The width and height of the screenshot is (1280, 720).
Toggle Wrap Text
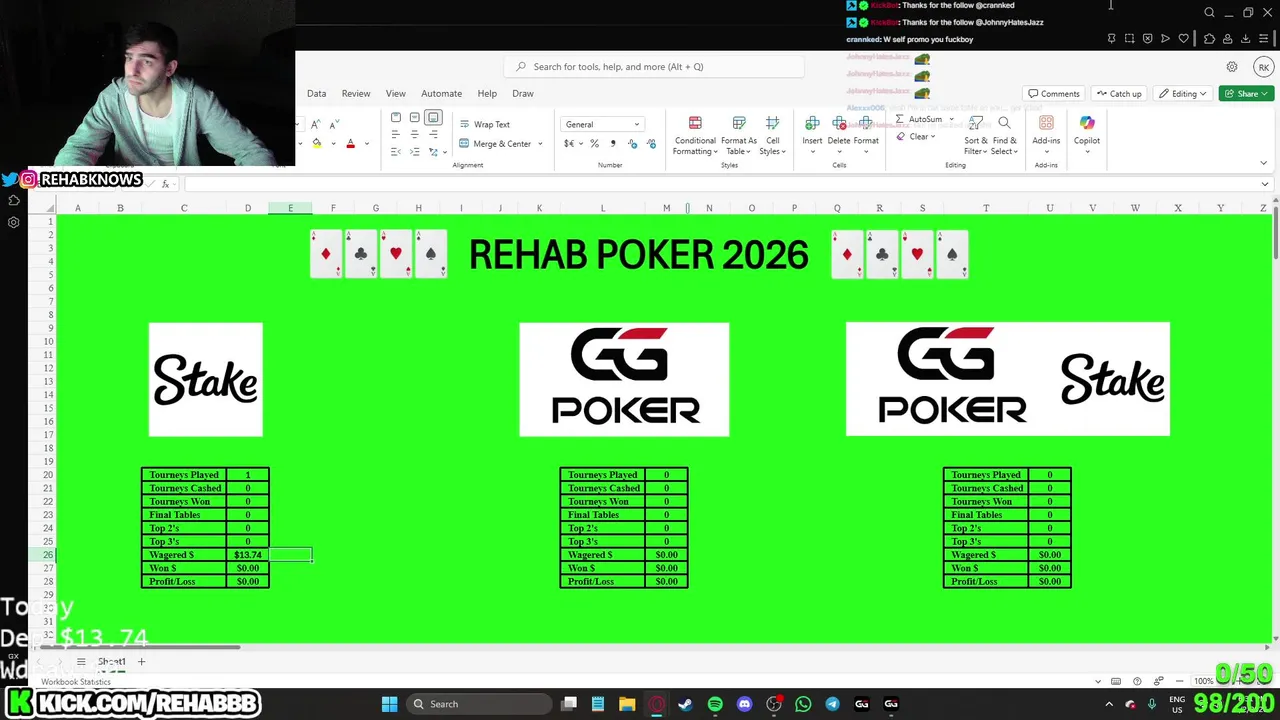coord(485,124)
